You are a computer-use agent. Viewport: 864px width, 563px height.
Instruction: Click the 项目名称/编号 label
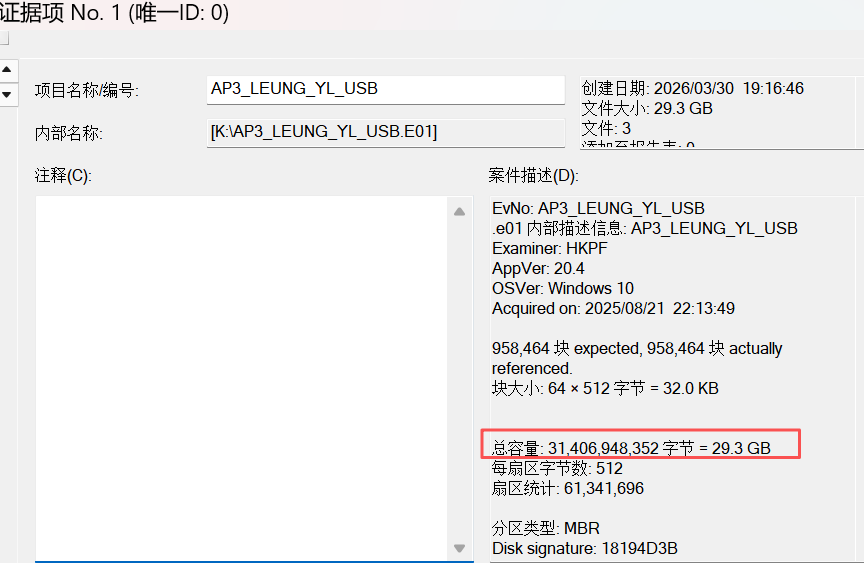point(87,91)
